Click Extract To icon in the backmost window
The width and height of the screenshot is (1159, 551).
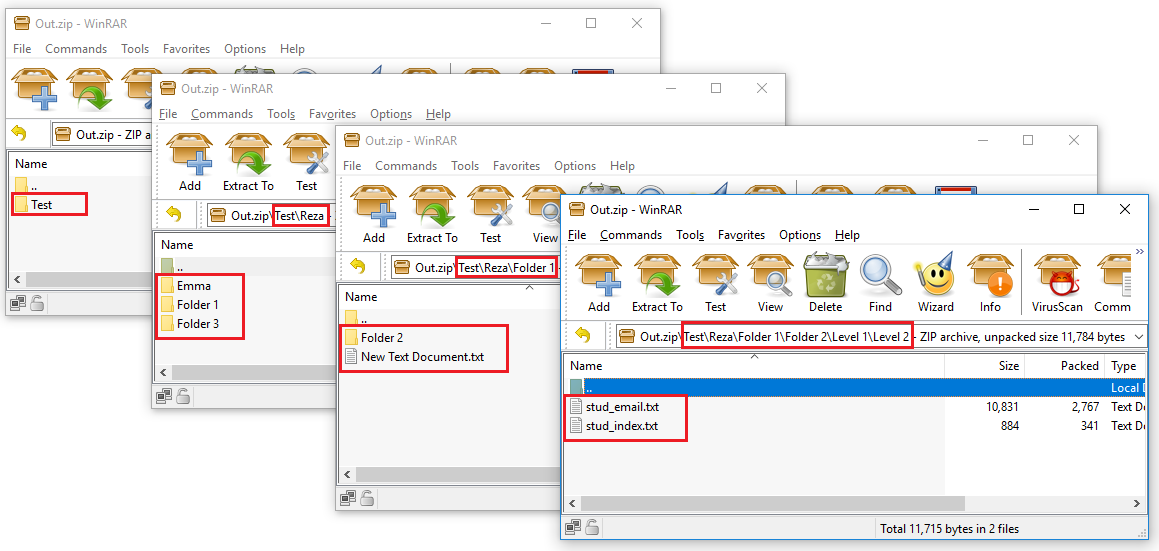[90, 87]
